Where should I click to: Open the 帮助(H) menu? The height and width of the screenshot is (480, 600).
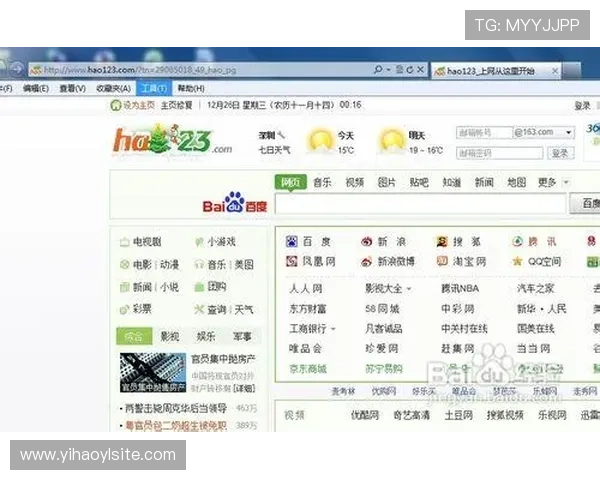point(191,88)
